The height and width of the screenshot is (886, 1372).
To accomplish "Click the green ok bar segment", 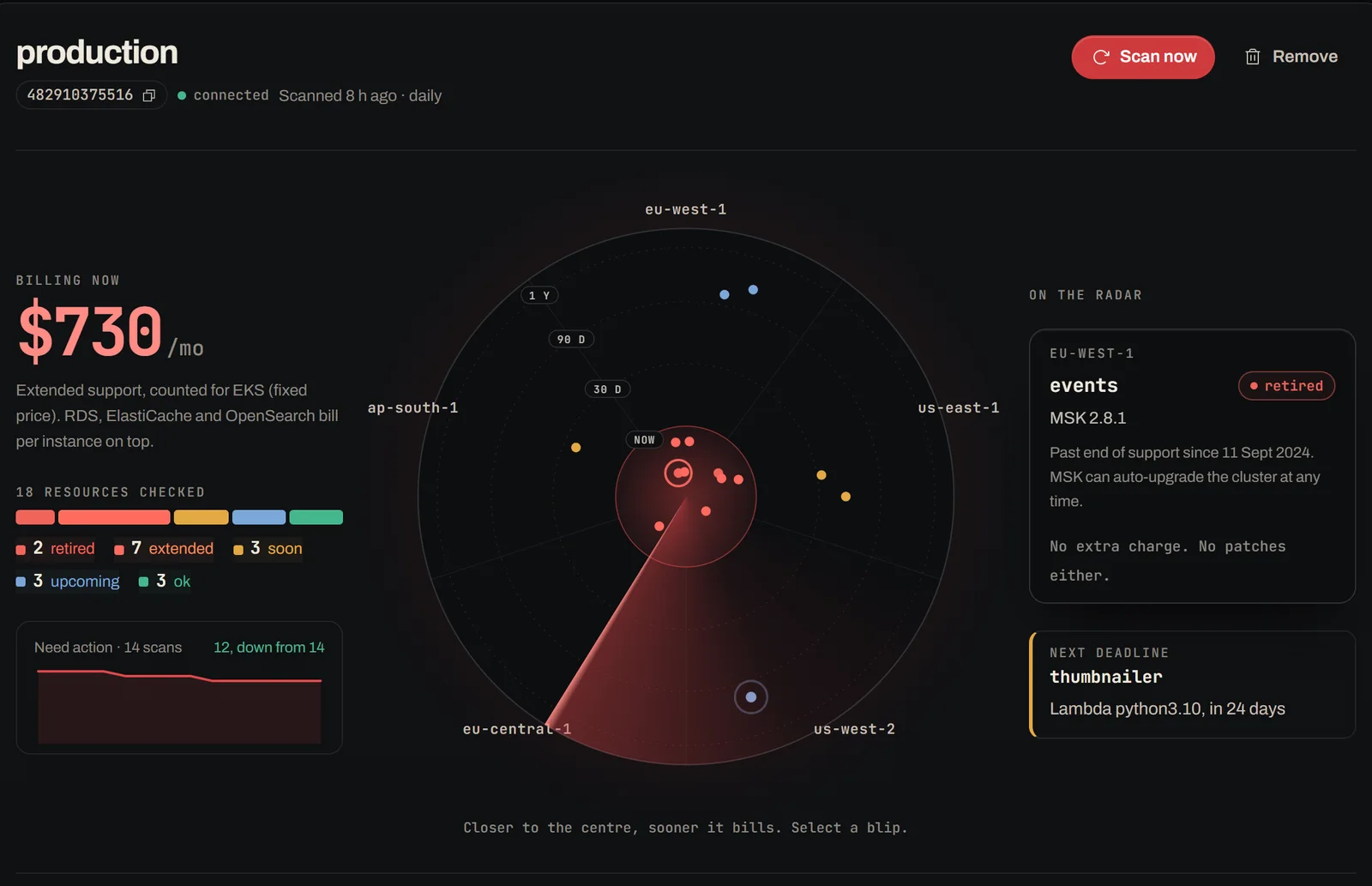I will pos(316,517).
